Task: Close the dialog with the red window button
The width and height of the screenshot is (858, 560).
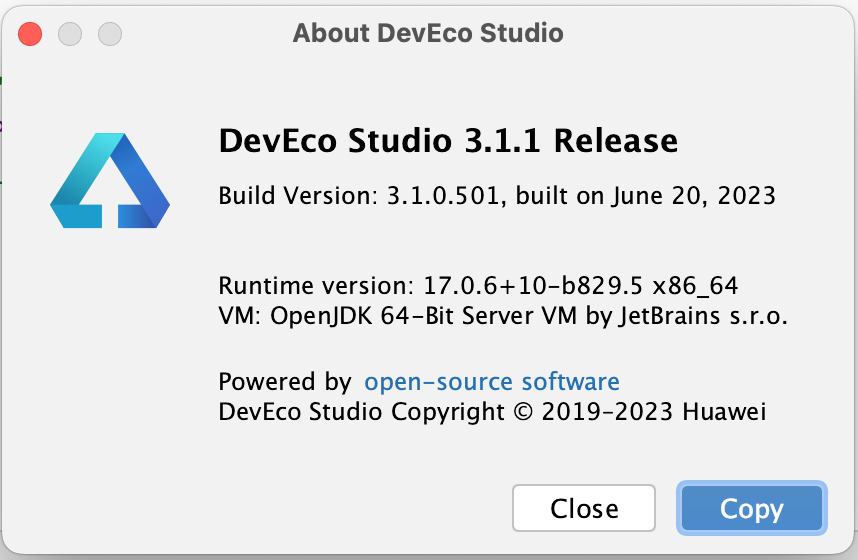Action: pos(31,34)
